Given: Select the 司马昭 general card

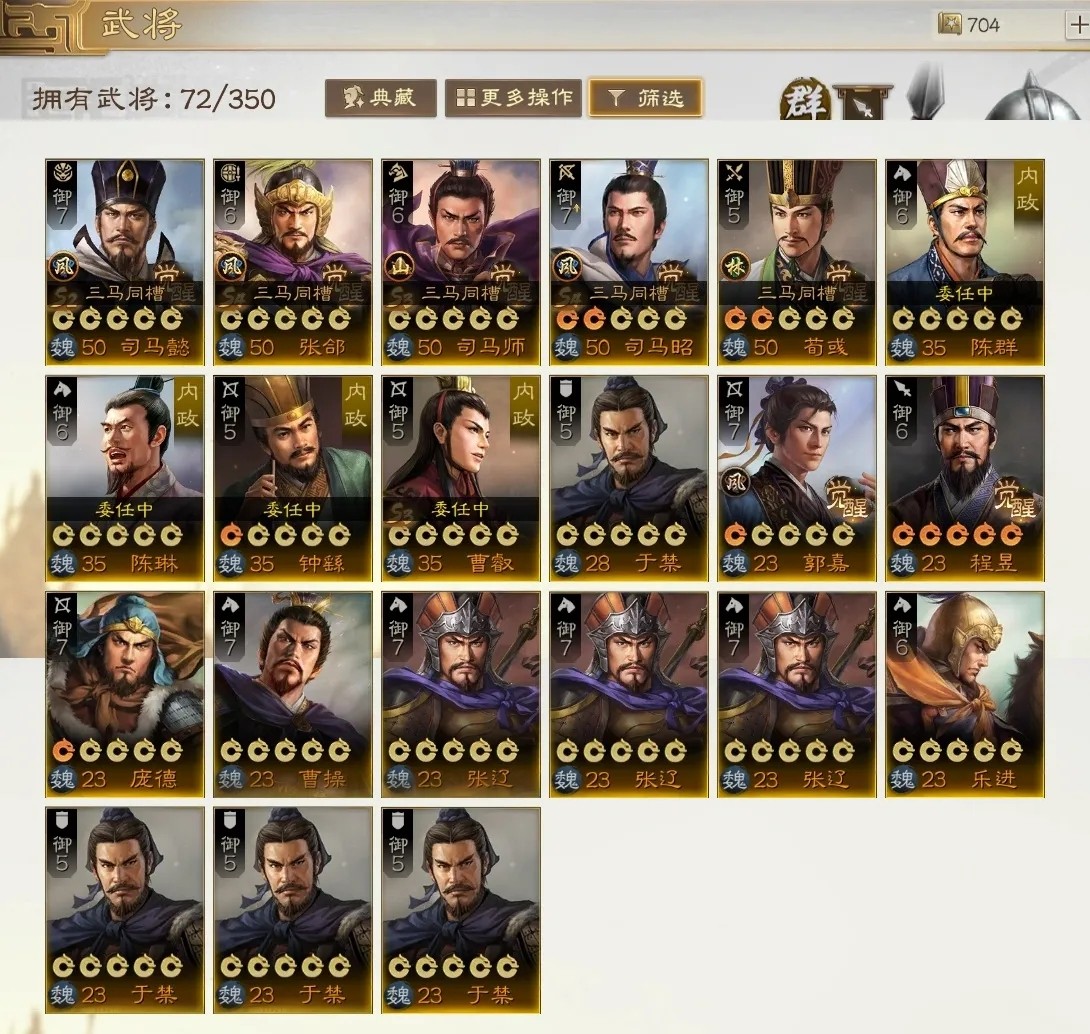Looking at the screenshot, I should 628,262.
